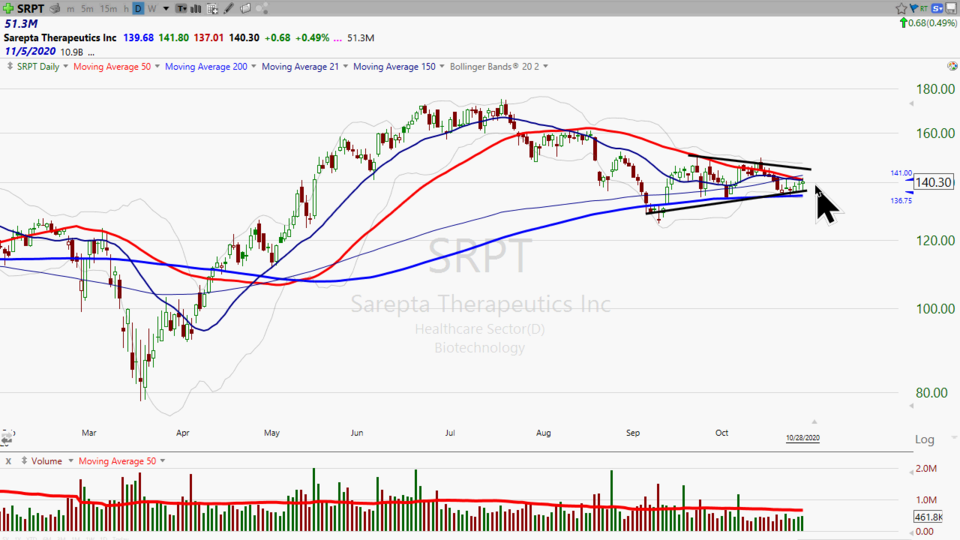Click the 180.00 price axis label
960x540 pixels.
click(x=935, y=89)
